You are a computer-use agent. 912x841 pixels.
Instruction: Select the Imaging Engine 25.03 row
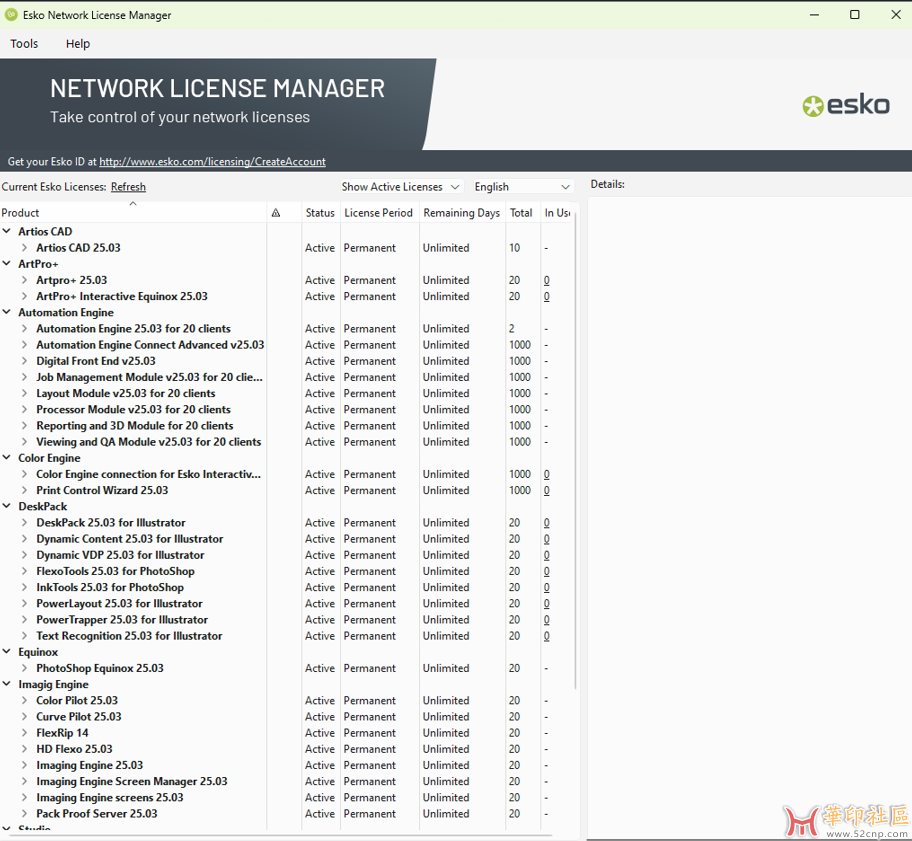[90, 765]
